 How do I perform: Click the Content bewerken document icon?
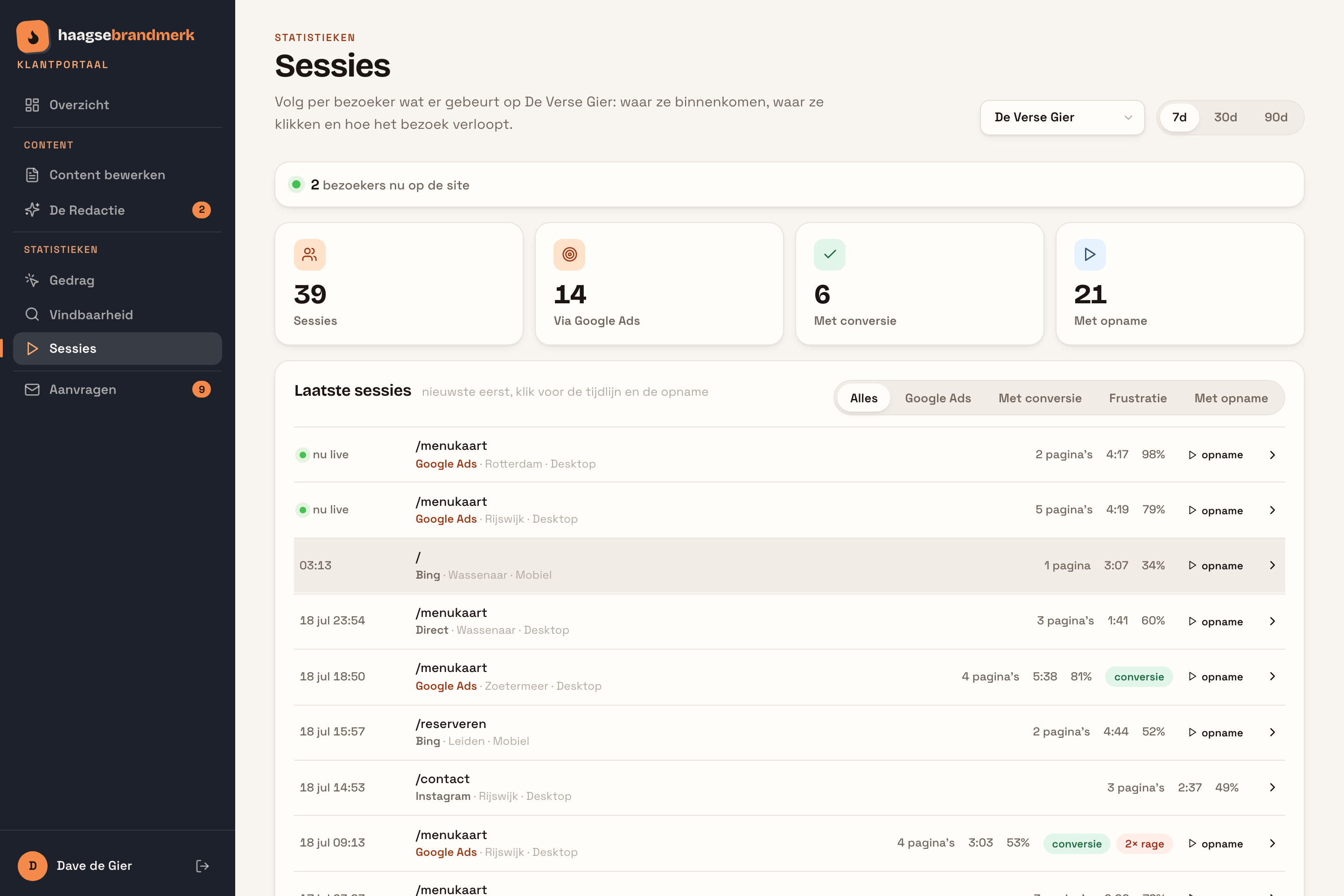point(32,175)
